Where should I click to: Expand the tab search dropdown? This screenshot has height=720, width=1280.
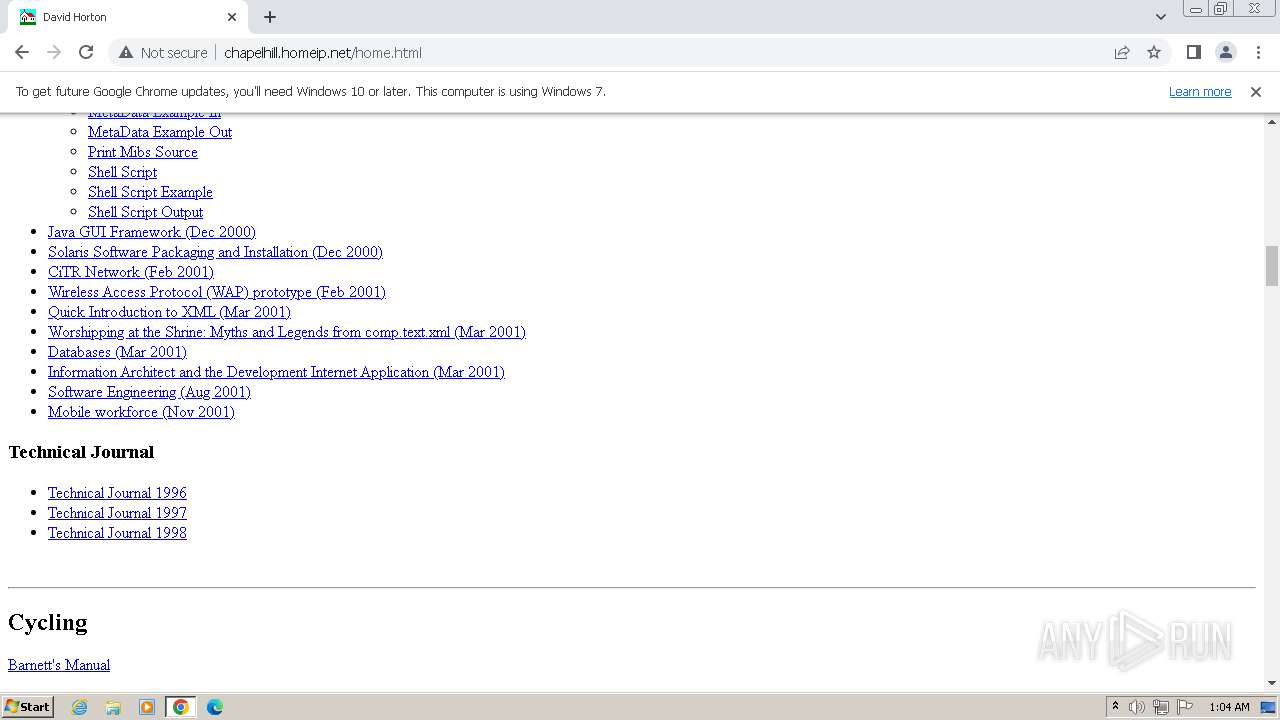(1161, 17)
